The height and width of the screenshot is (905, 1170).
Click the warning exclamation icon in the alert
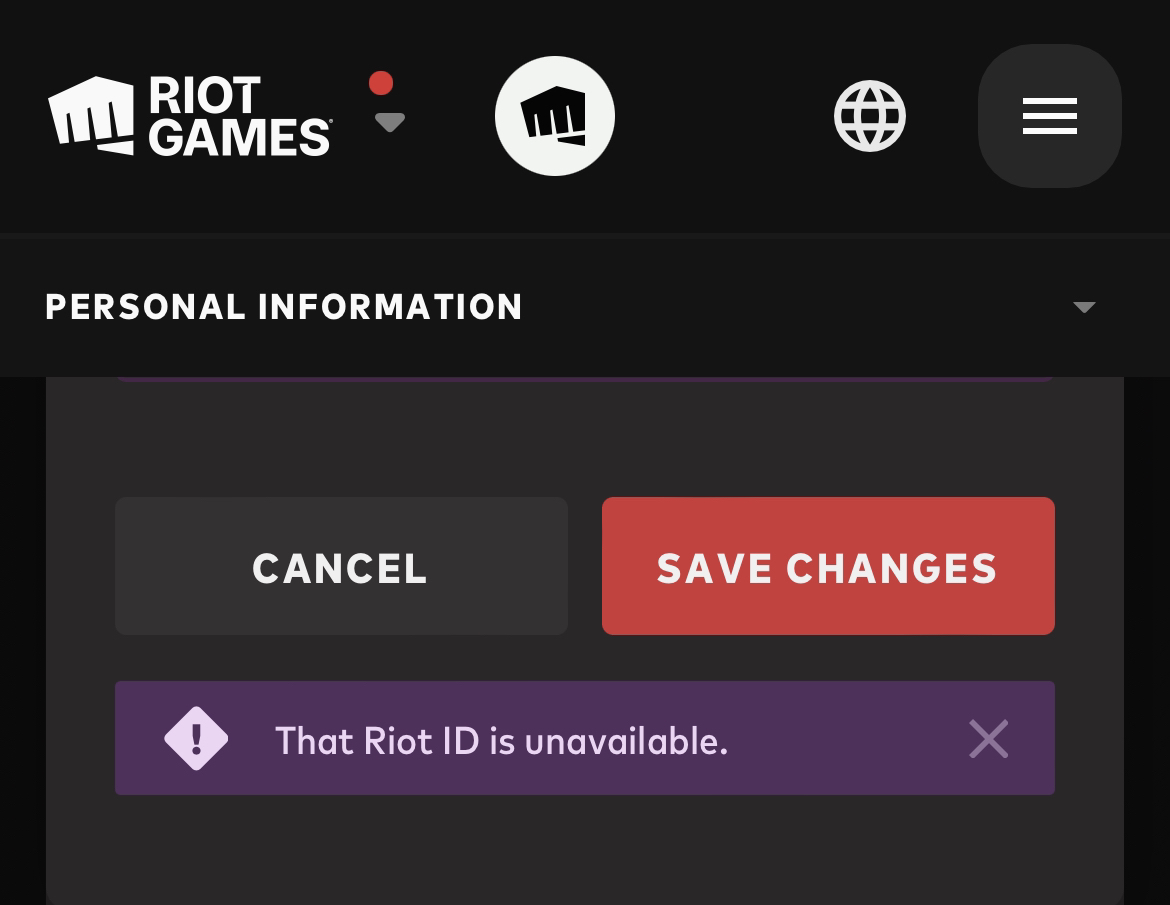pos(196,738)
